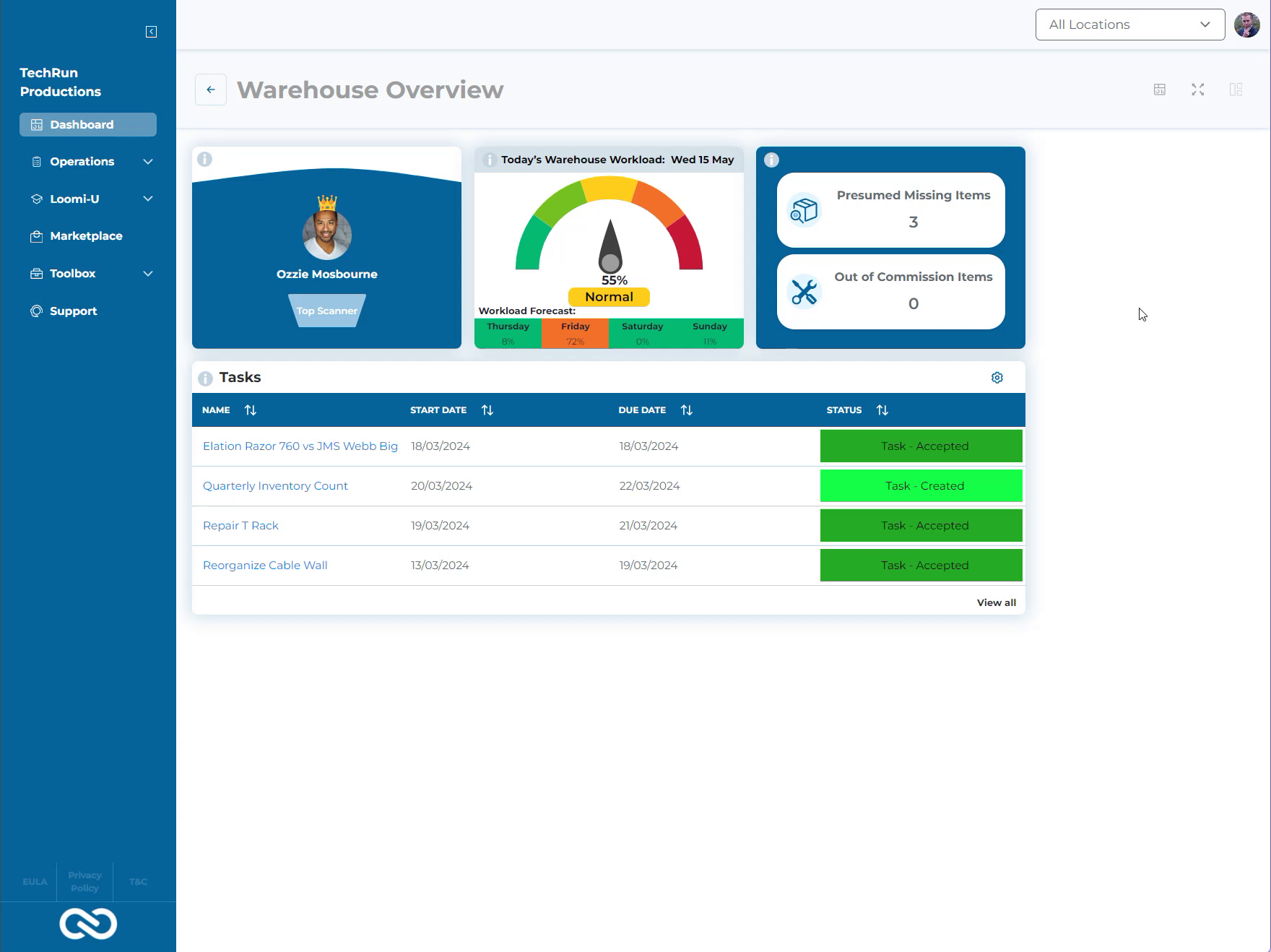Click info icon beside Tasks heading
This screenshot has width=1271, height=952.
(205, 378)
